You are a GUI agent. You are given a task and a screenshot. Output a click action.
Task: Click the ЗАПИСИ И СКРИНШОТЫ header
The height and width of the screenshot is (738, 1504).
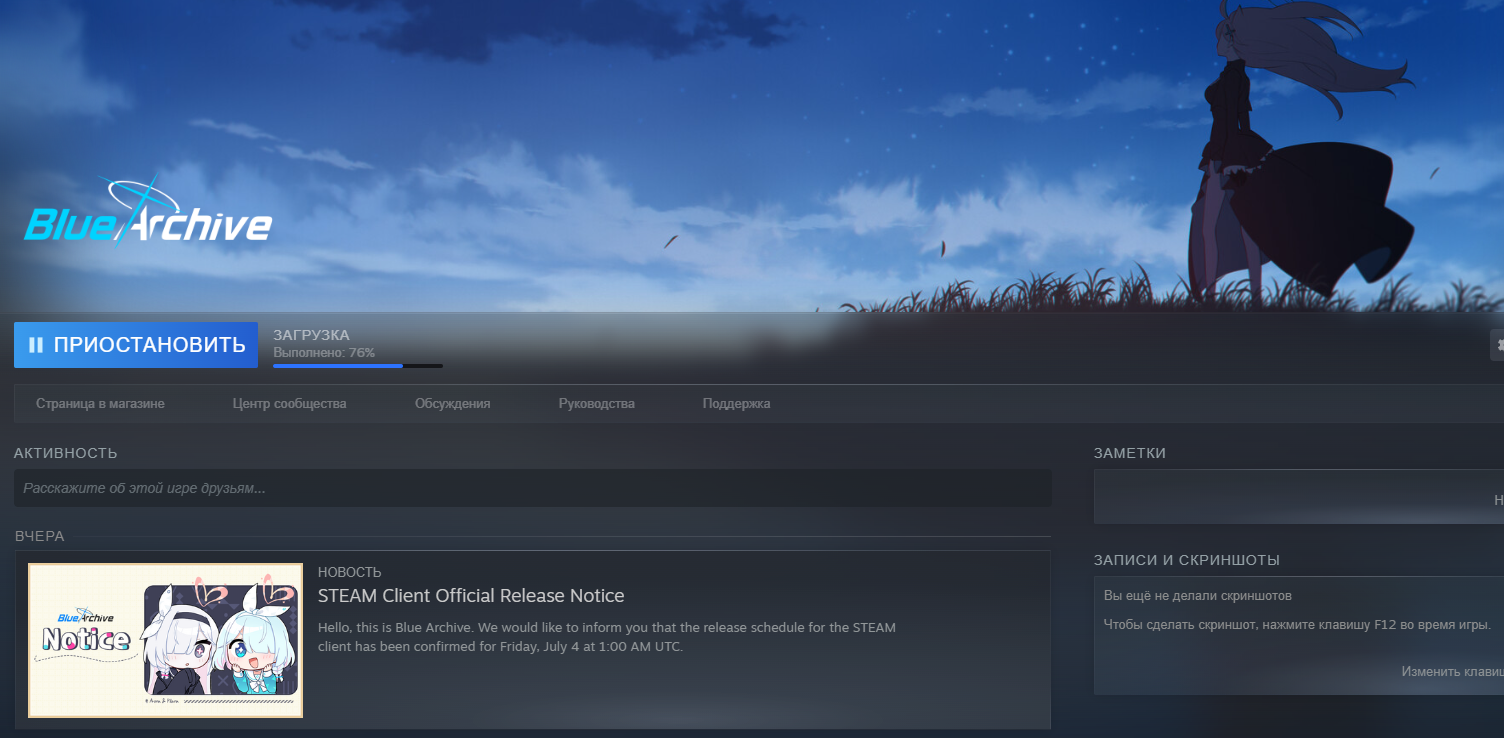pos(1187,560)
